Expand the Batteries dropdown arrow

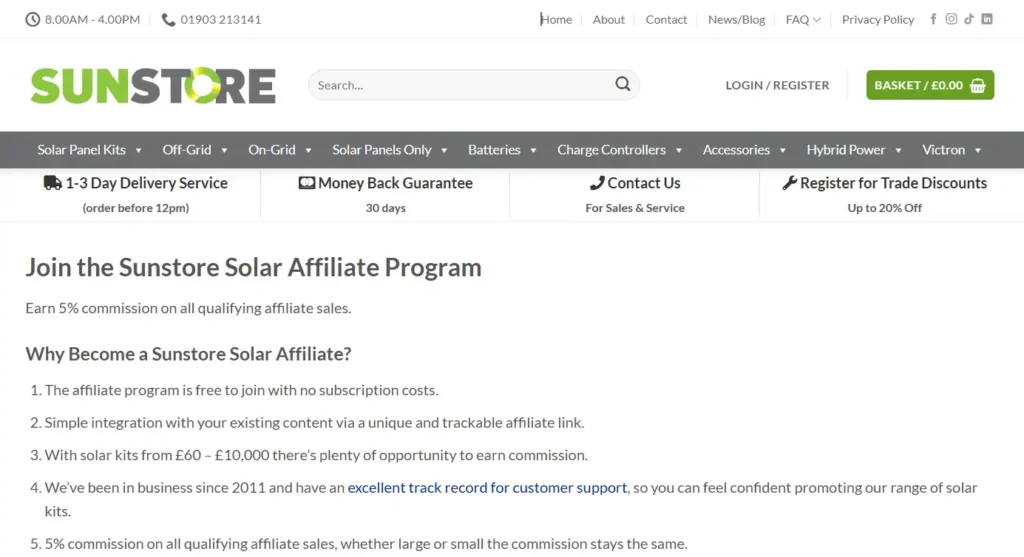coord(533,150)
